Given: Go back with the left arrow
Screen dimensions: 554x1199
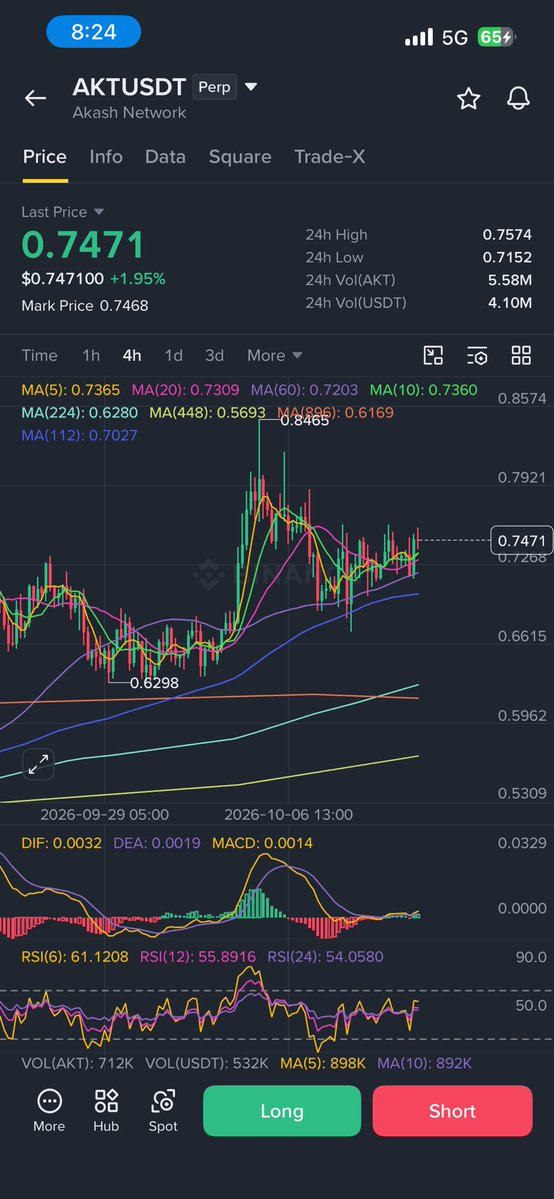Looking at the screenshot, I should point(35,98).
